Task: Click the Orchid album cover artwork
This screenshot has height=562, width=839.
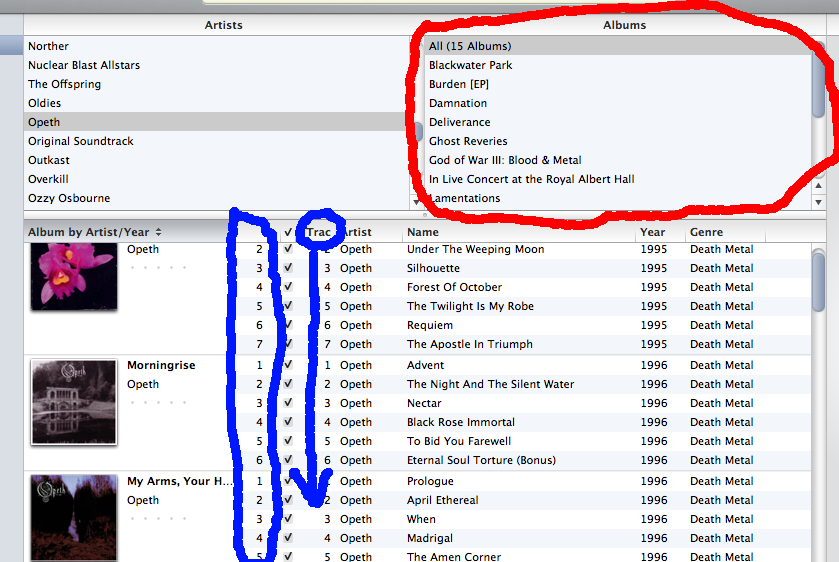Action: [x=74, y=276]
